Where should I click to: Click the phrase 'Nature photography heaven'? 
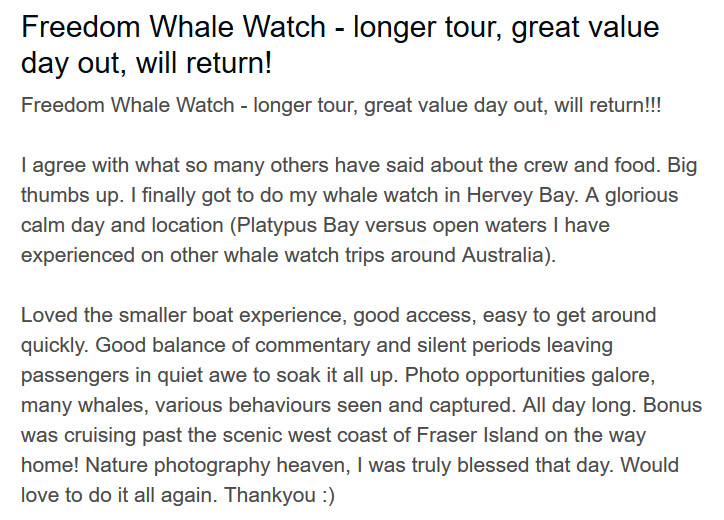215,466
